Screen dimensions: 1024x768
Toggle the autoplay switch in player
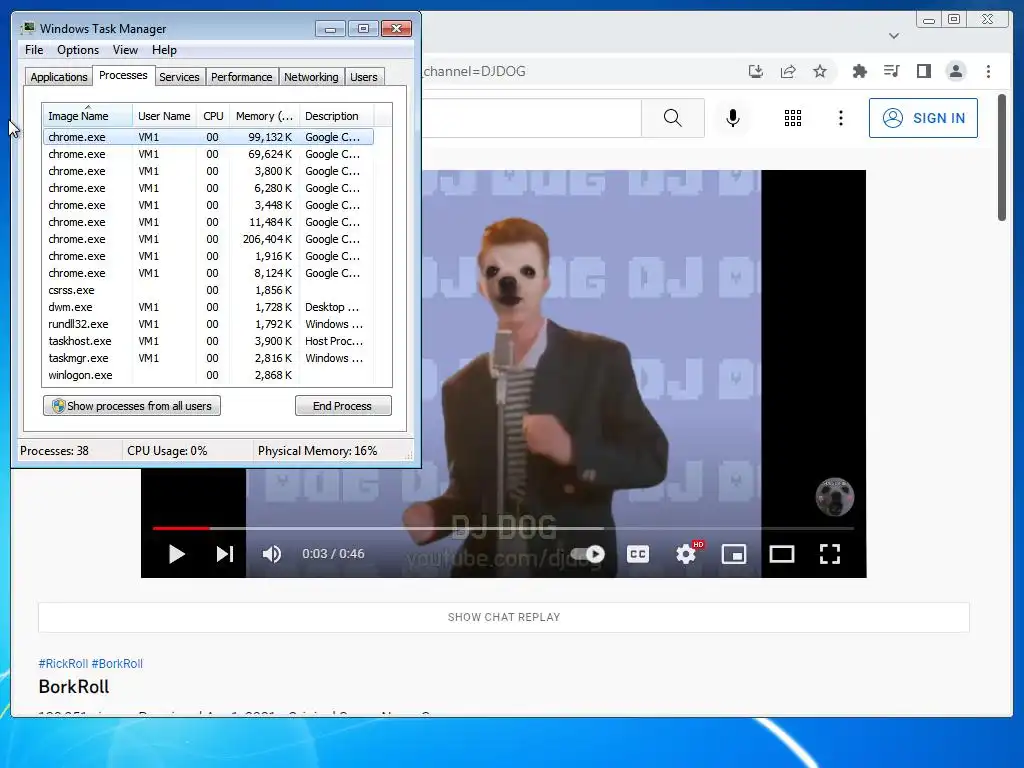[588, 554]
